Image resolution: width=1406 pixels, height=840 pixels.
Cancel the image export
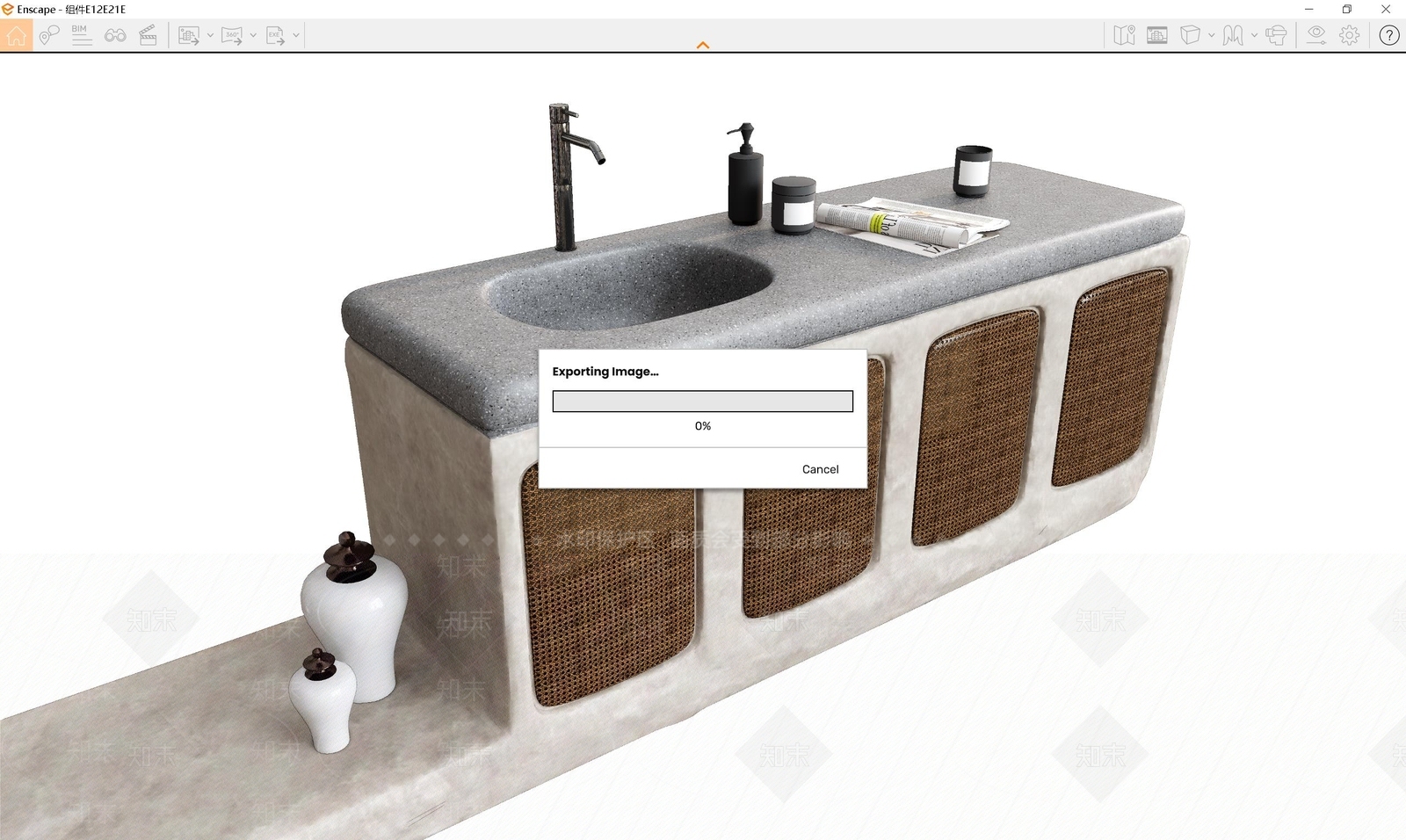click(820, 469)
